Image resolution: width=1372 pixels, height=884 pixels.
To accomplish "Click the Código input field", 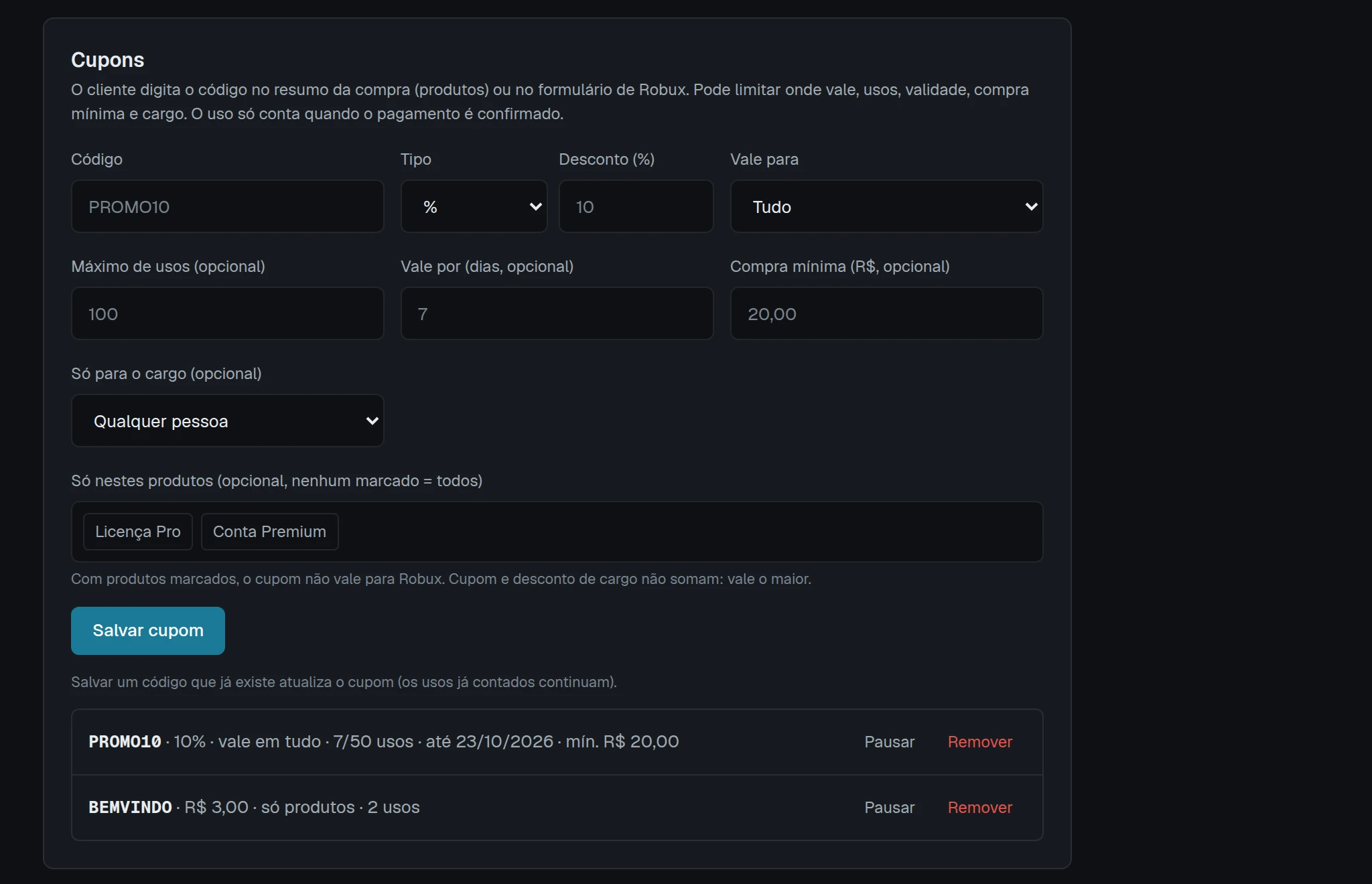I will pyautogui.click(x=227, y=206).
